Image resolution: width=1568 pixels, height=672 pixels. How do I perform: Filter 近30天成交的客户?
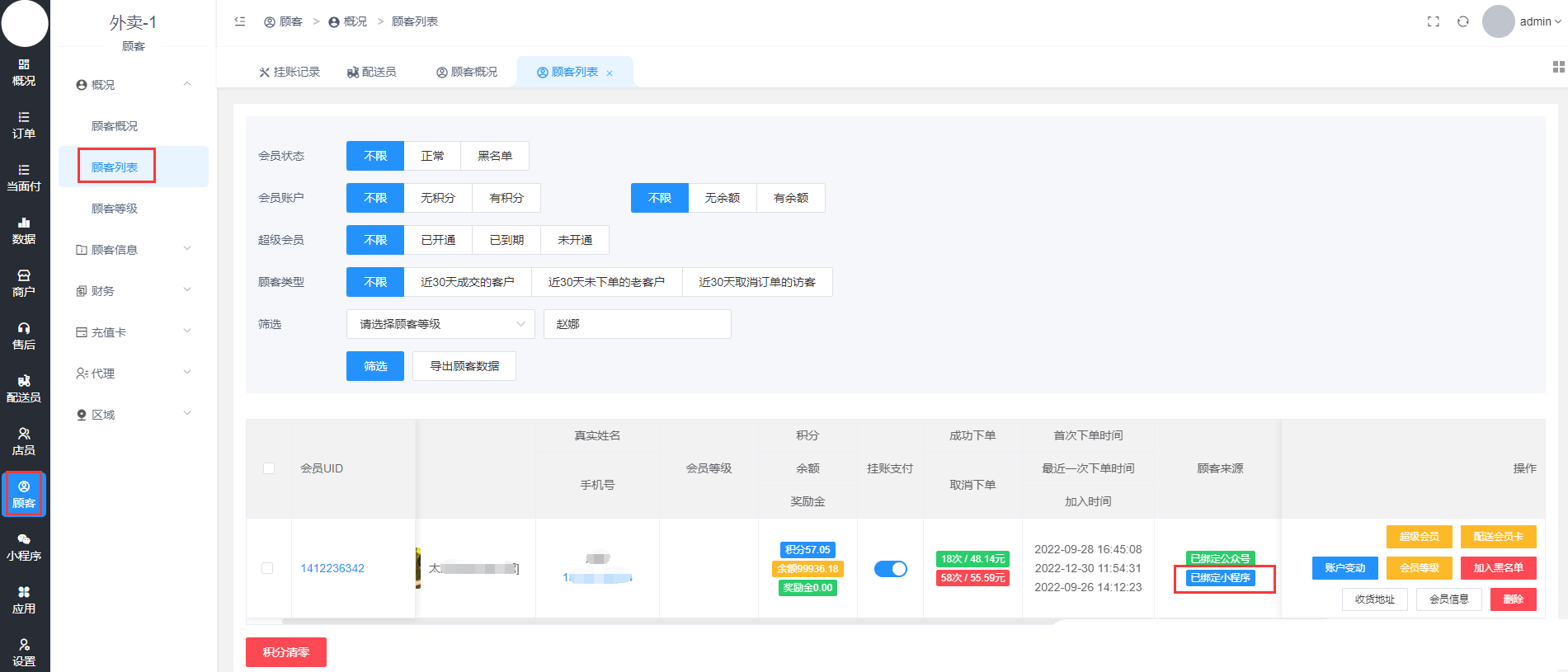[x=468, y=282]
